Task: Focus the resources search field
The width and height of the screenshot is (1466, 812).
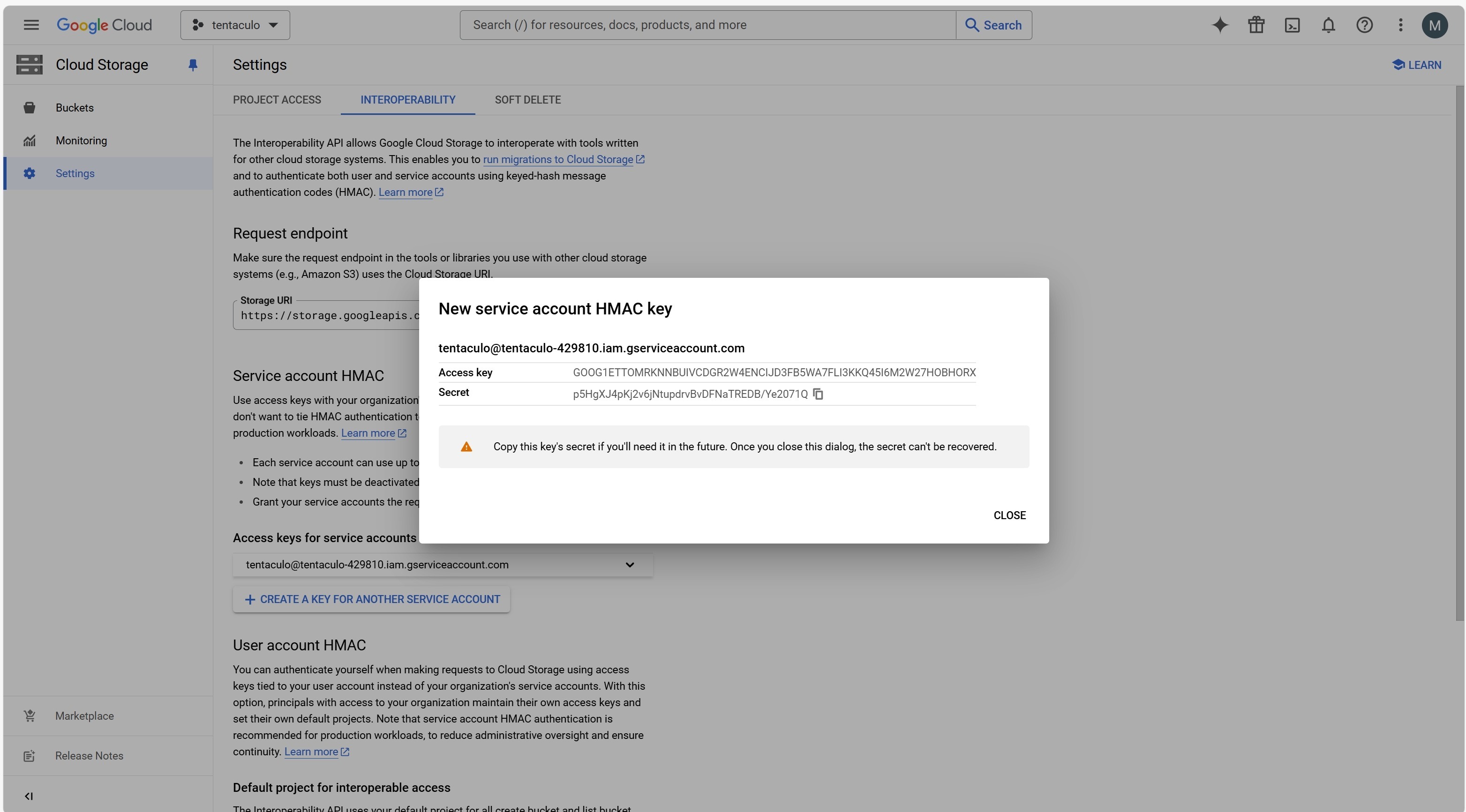Action: click(707, 25)
